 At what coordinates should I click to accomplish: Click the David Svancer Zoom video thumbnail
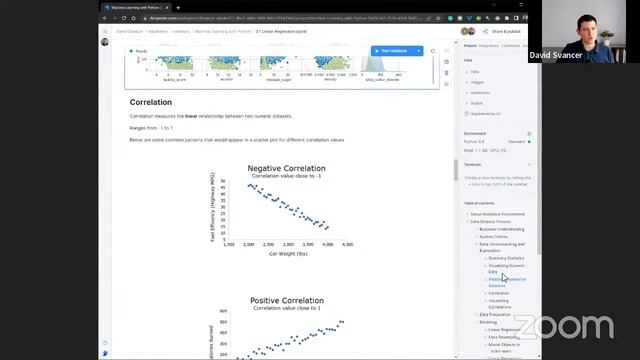pos(584,31)
